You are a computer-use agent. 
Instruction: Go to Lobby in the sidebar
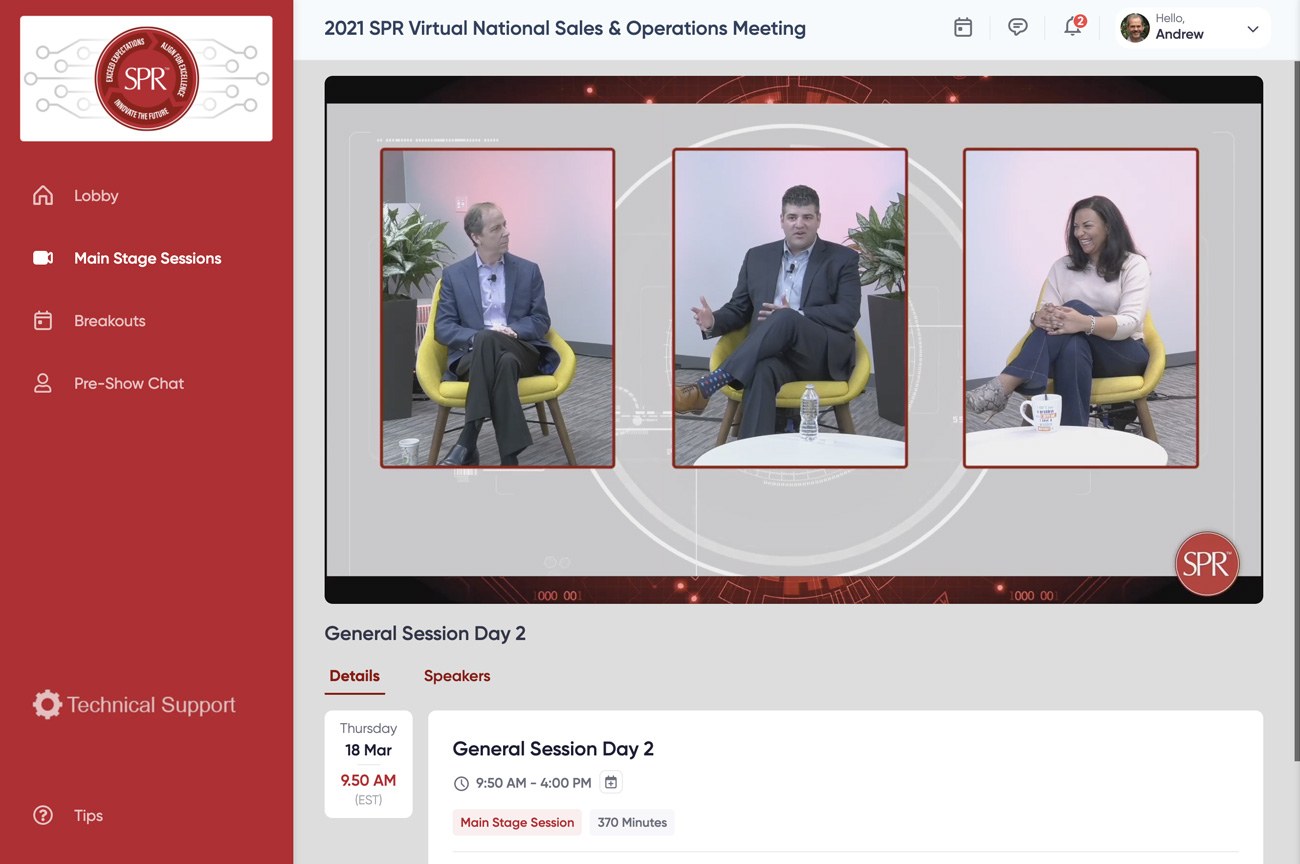tap(96, 196)
